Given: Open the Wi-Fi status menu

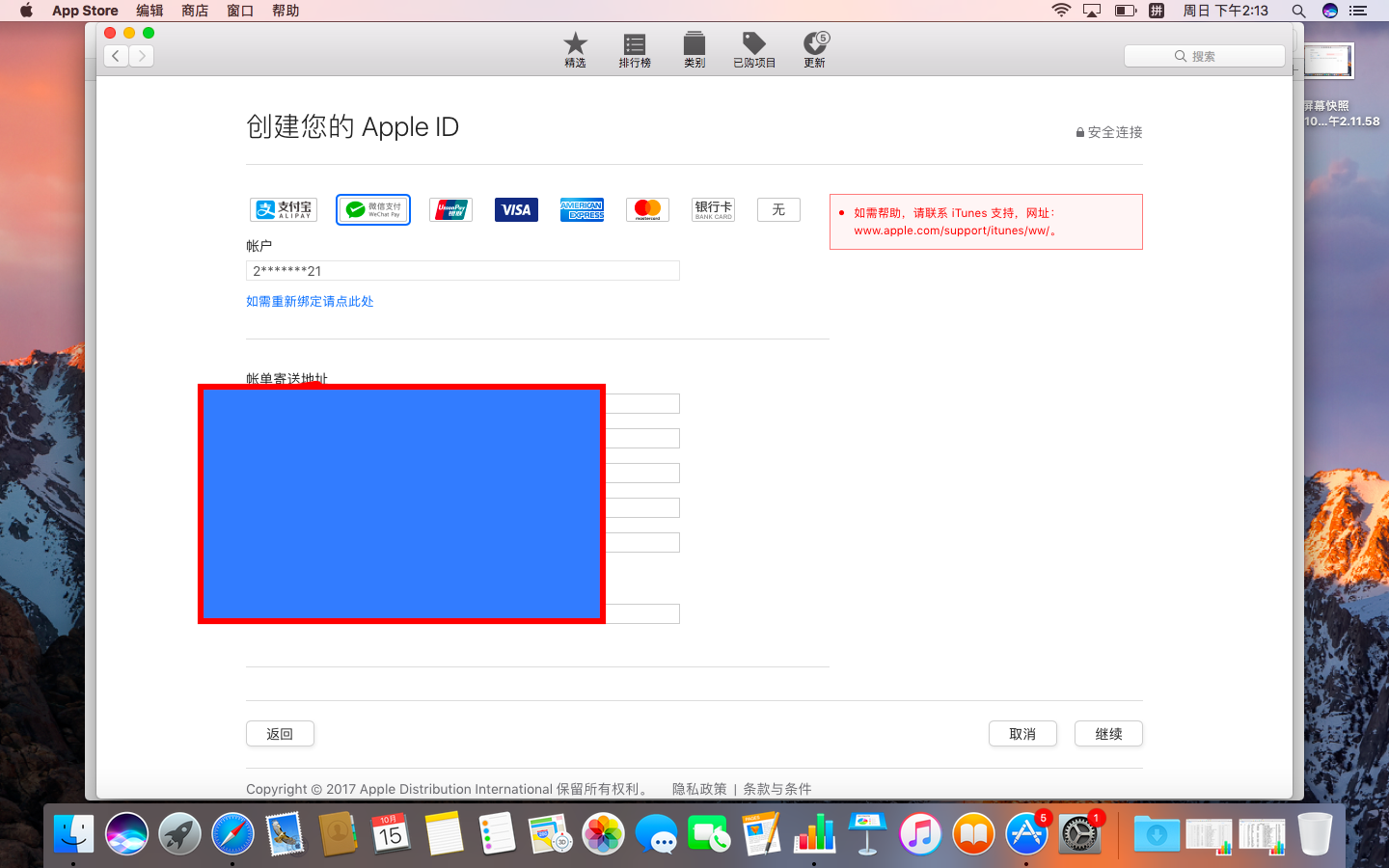Looking at the screenshot, I should coord(1061,11).
